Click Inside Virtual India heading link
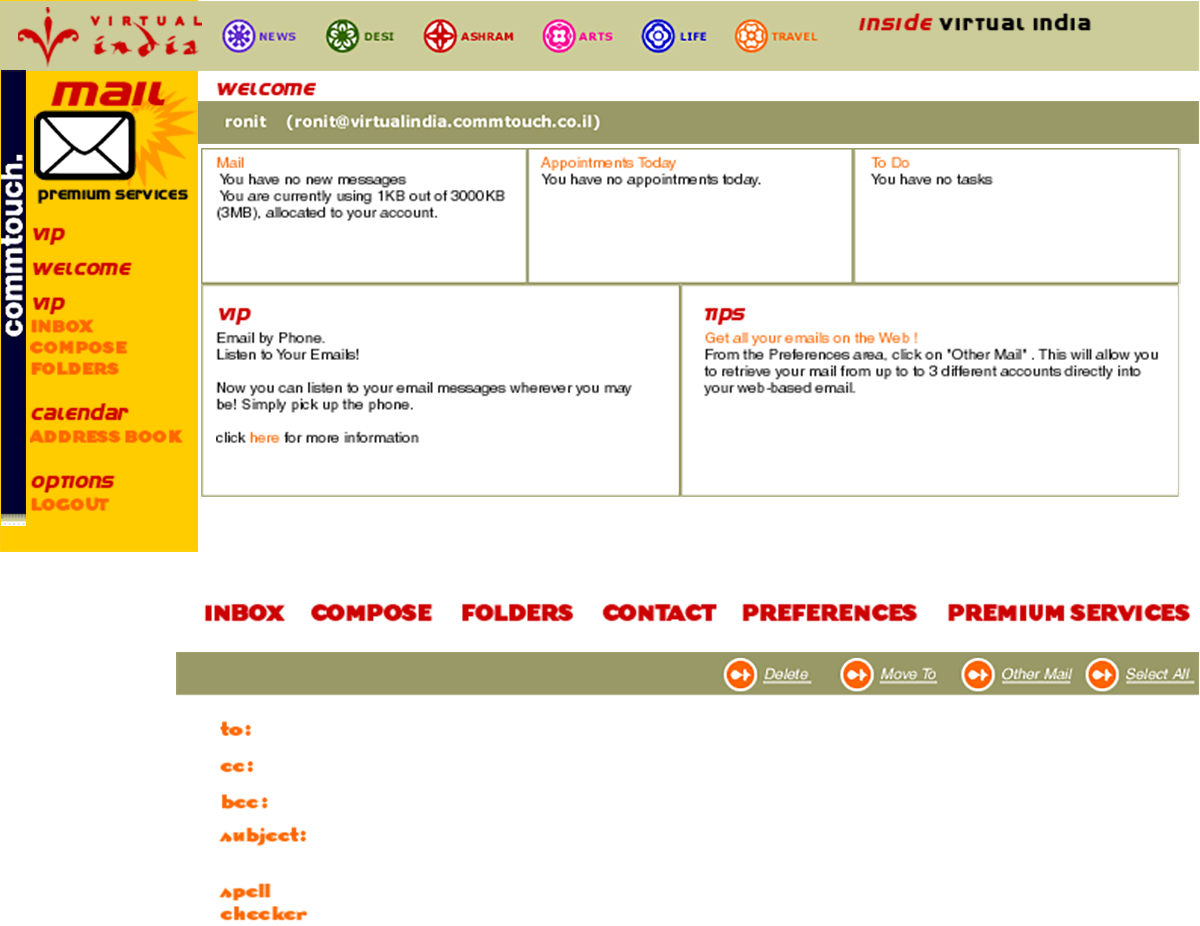The image size is (1200, 926). (x=974, y=23)
